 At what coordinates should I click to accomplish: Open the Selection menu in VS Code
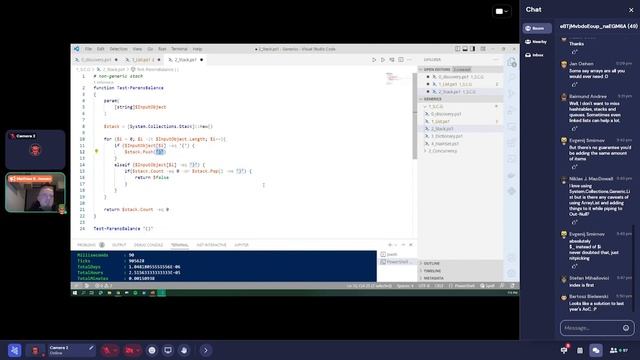tap(118, 49)
